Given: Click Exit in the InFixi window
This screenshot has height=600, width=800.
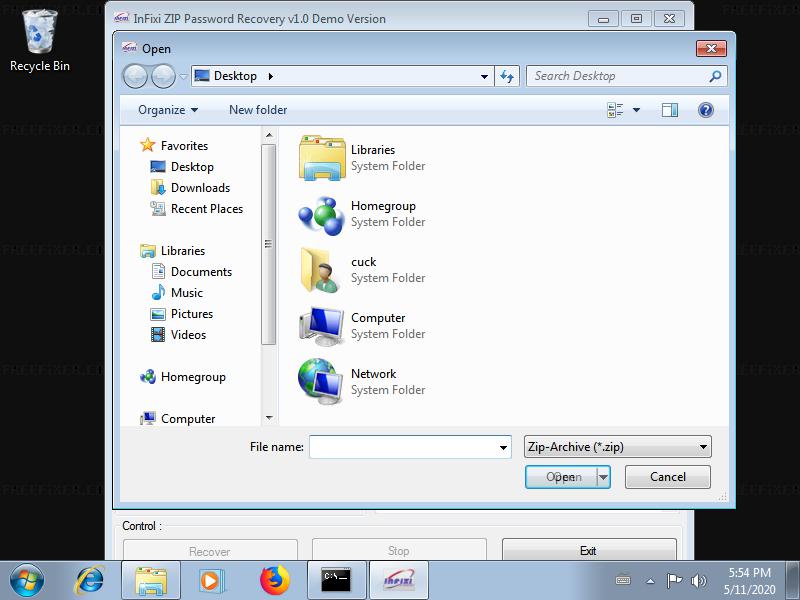Looking at the screenshot, I should coord(589,551).
